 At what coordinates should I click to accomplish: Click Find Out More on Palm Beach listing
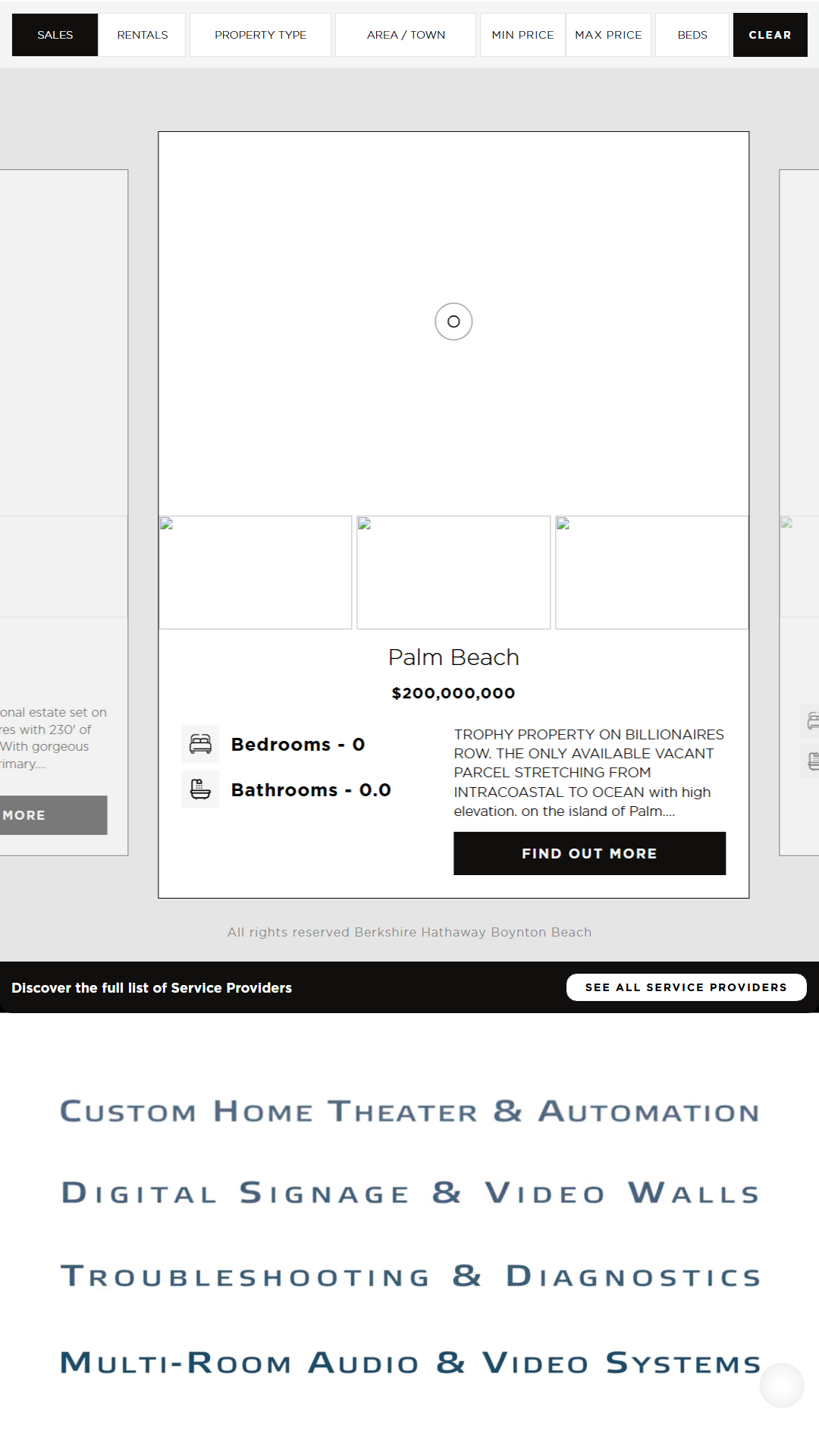pos(589,853)
